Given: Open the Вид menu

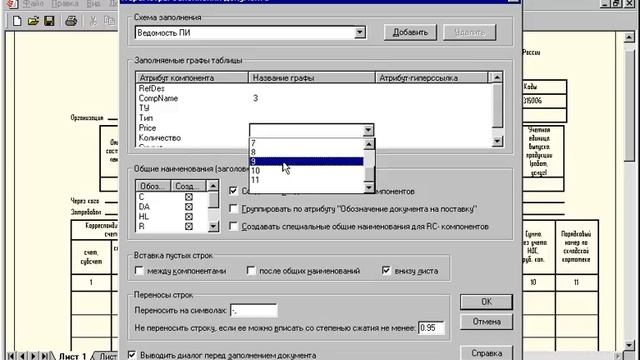Looking at the screenshot, I should (x=93, y=4).
